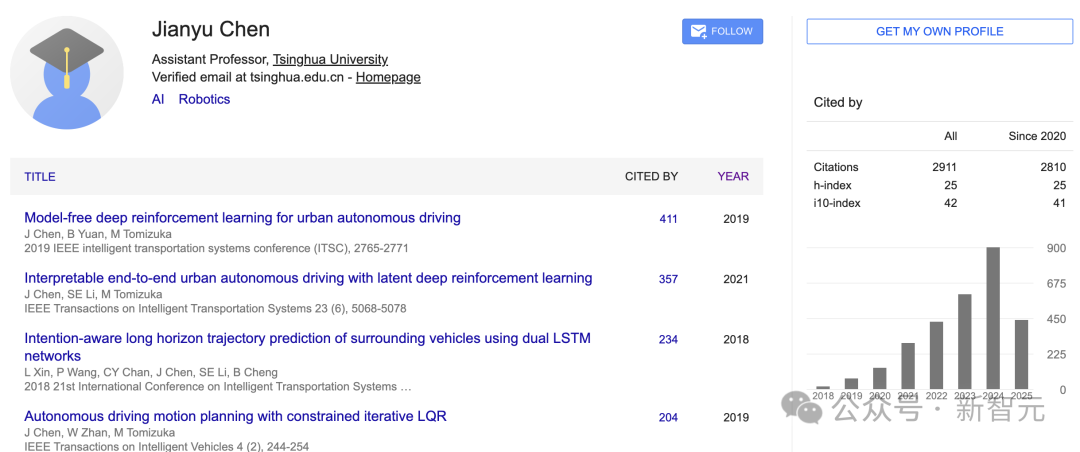View the 234 citations list
Screen dimensions: 1080x452
click(x=668, y=340)
